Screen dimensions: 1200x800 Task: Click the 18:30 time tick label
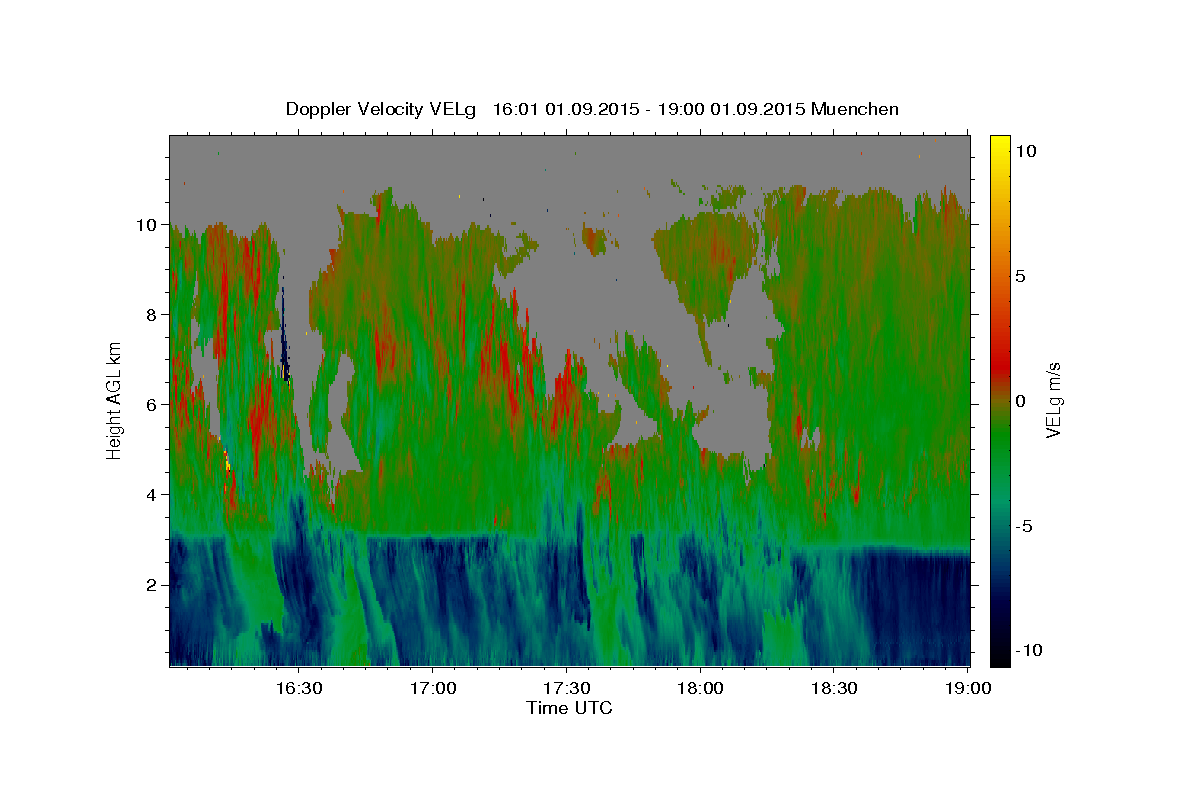835,689
